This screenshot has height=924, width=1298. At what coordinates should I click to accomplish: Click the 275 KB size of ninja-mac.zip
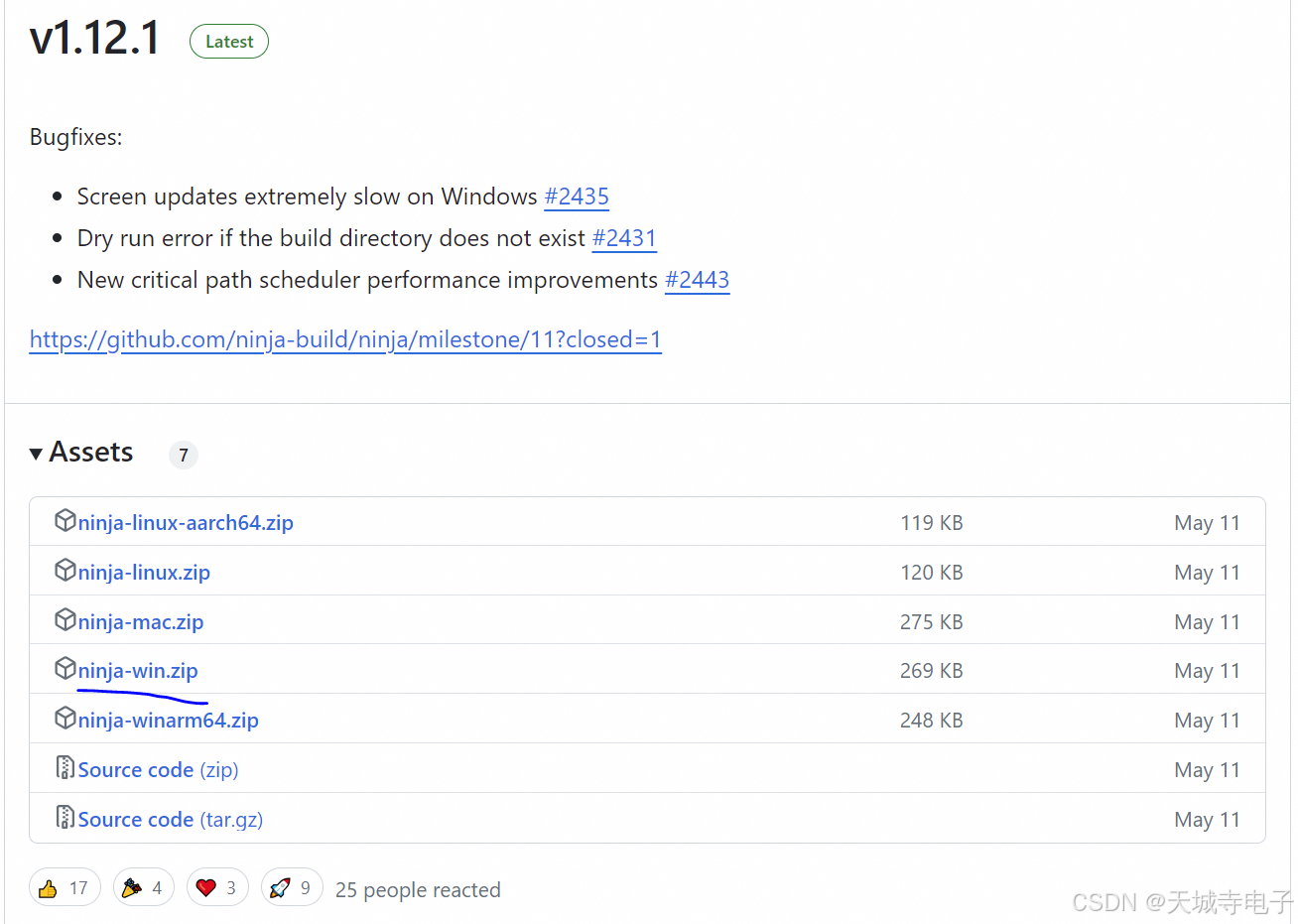(x=932, y=622)
